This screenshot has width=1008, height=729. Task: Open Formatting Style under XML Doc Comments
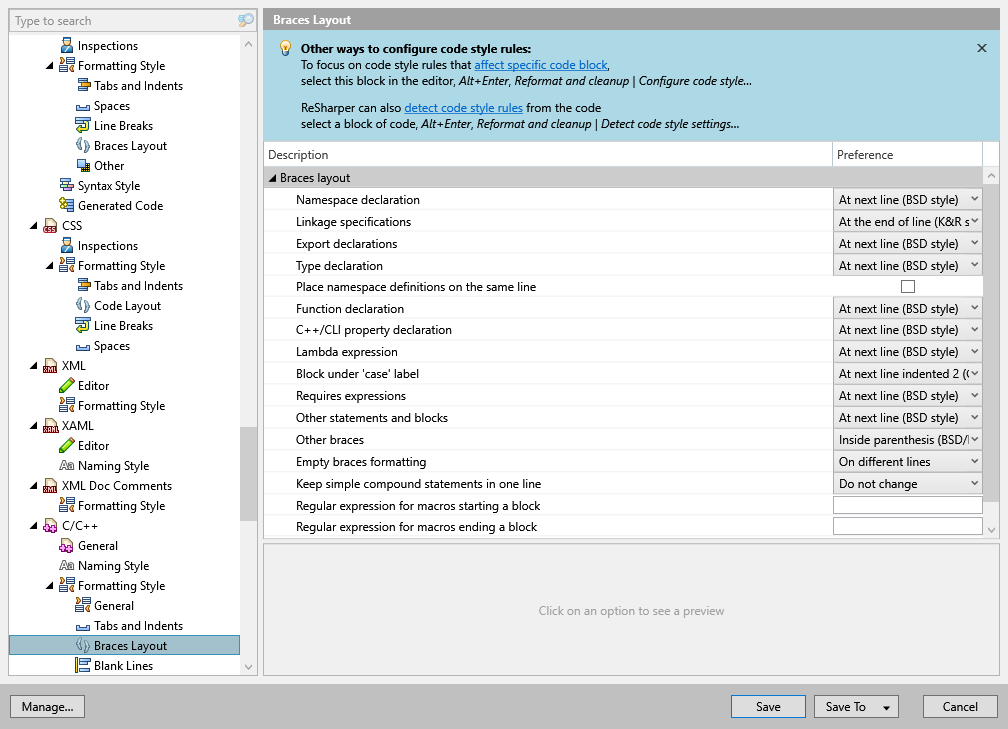pyautogui.click(x=67, y=505)
